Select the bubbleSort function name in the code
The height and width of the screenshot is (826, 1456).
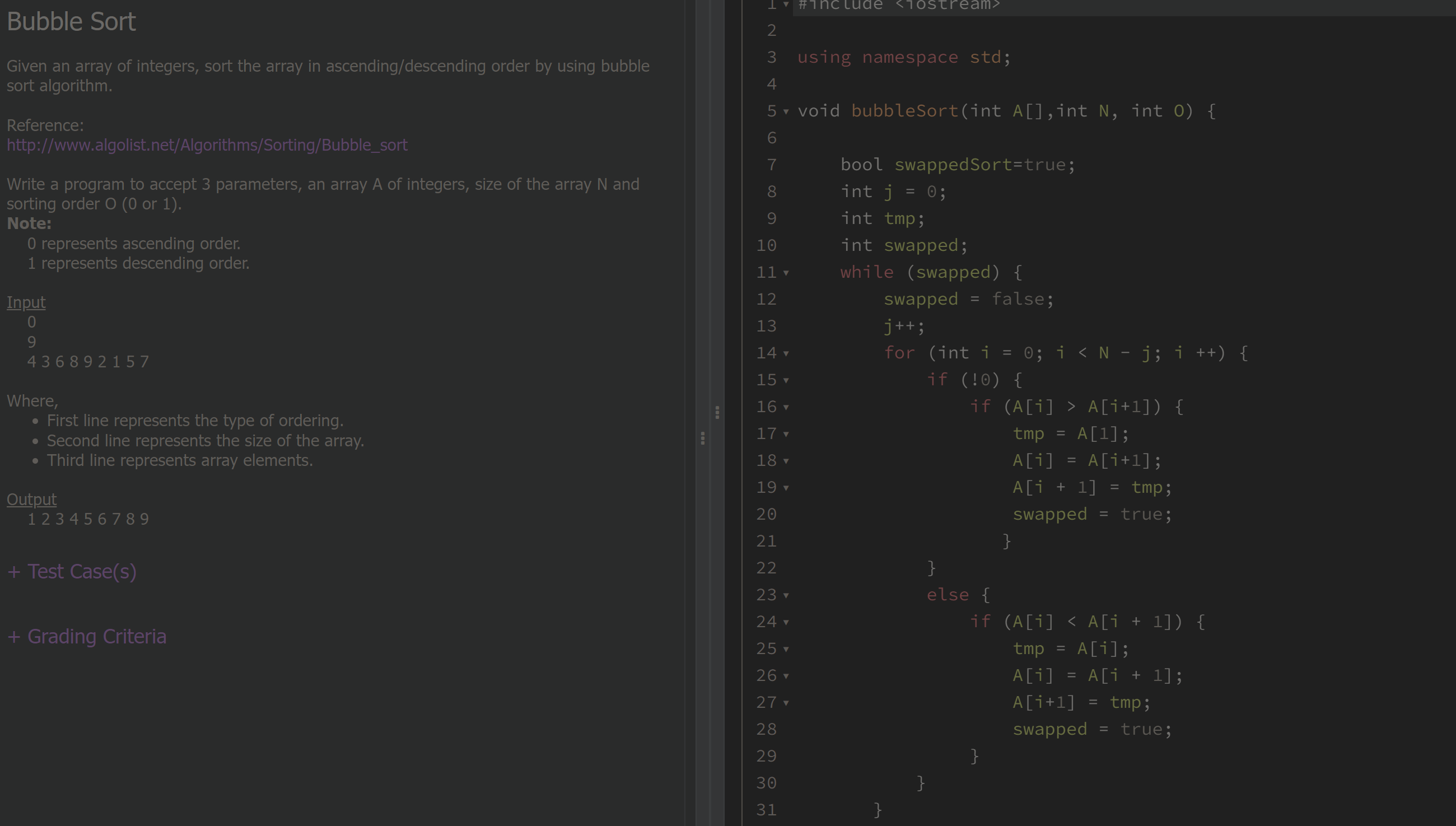tap(905, 111)
